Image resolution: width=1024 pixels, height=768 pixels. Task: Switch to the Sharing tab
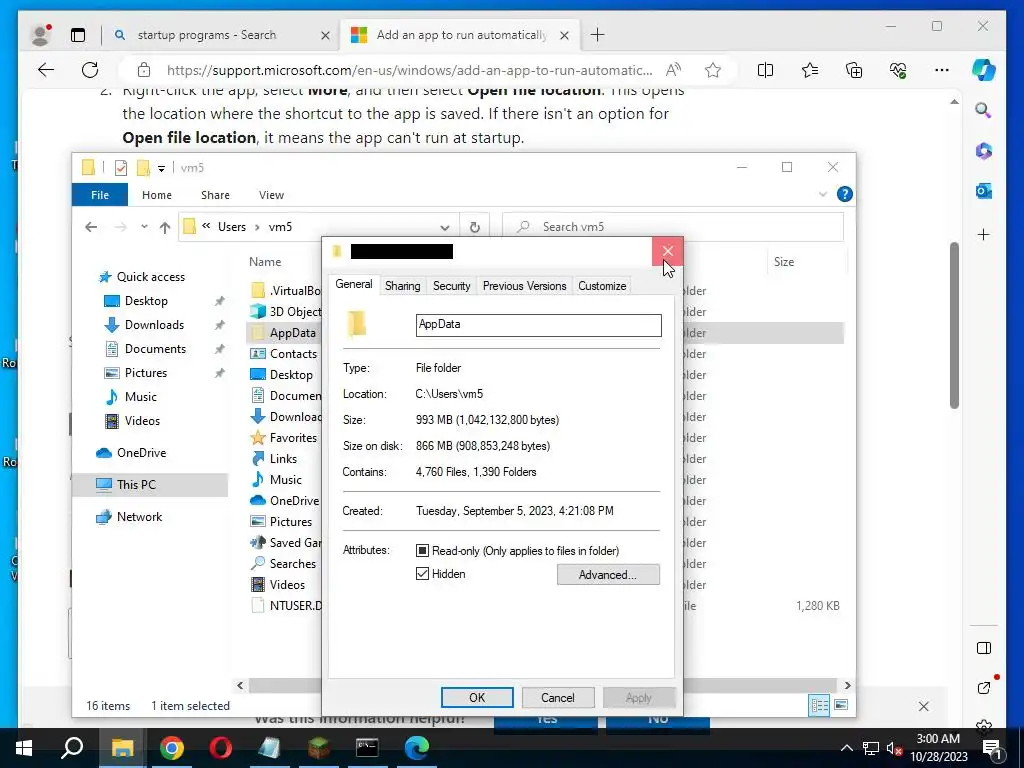coord(402,286)
